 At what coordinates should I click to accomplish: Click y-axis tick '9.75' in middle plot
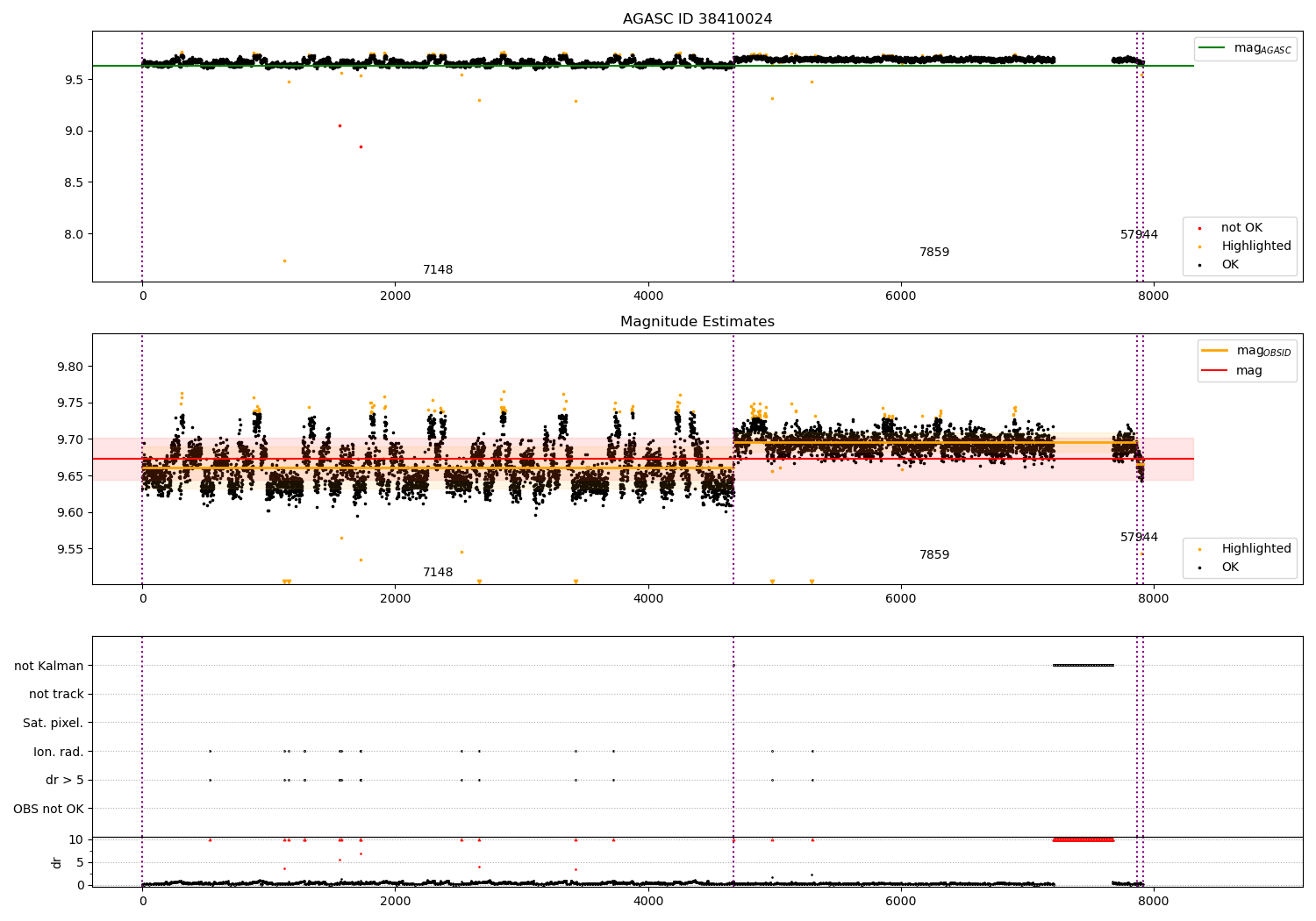tap(70, 403)
